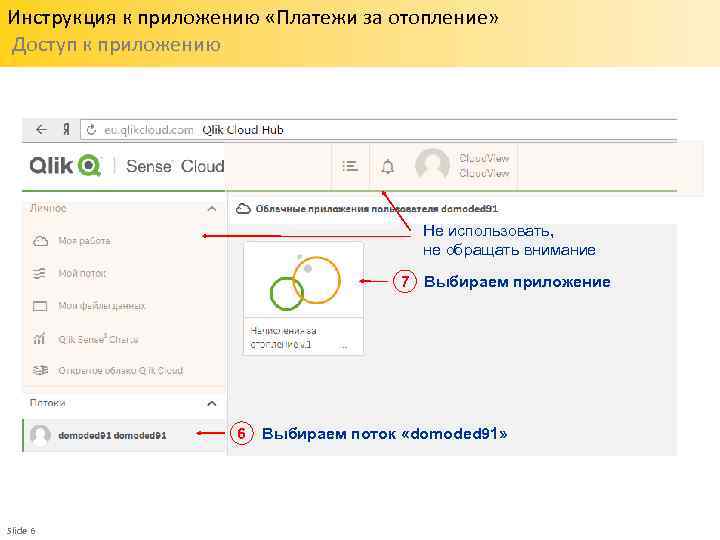Open Открытие облако Qlik Cloud item
Screen dimensions: 720x540
(120, 370)
